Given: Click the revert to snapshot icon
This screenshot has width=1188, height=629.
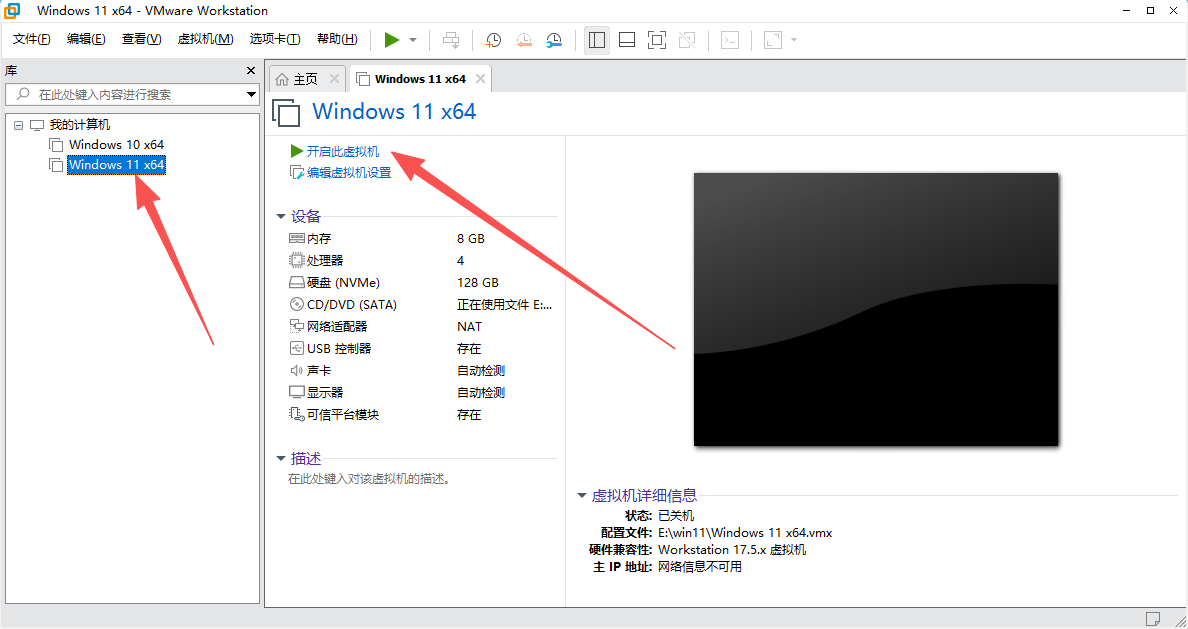Looking at the screenshot, I should (x=524, y=40).
